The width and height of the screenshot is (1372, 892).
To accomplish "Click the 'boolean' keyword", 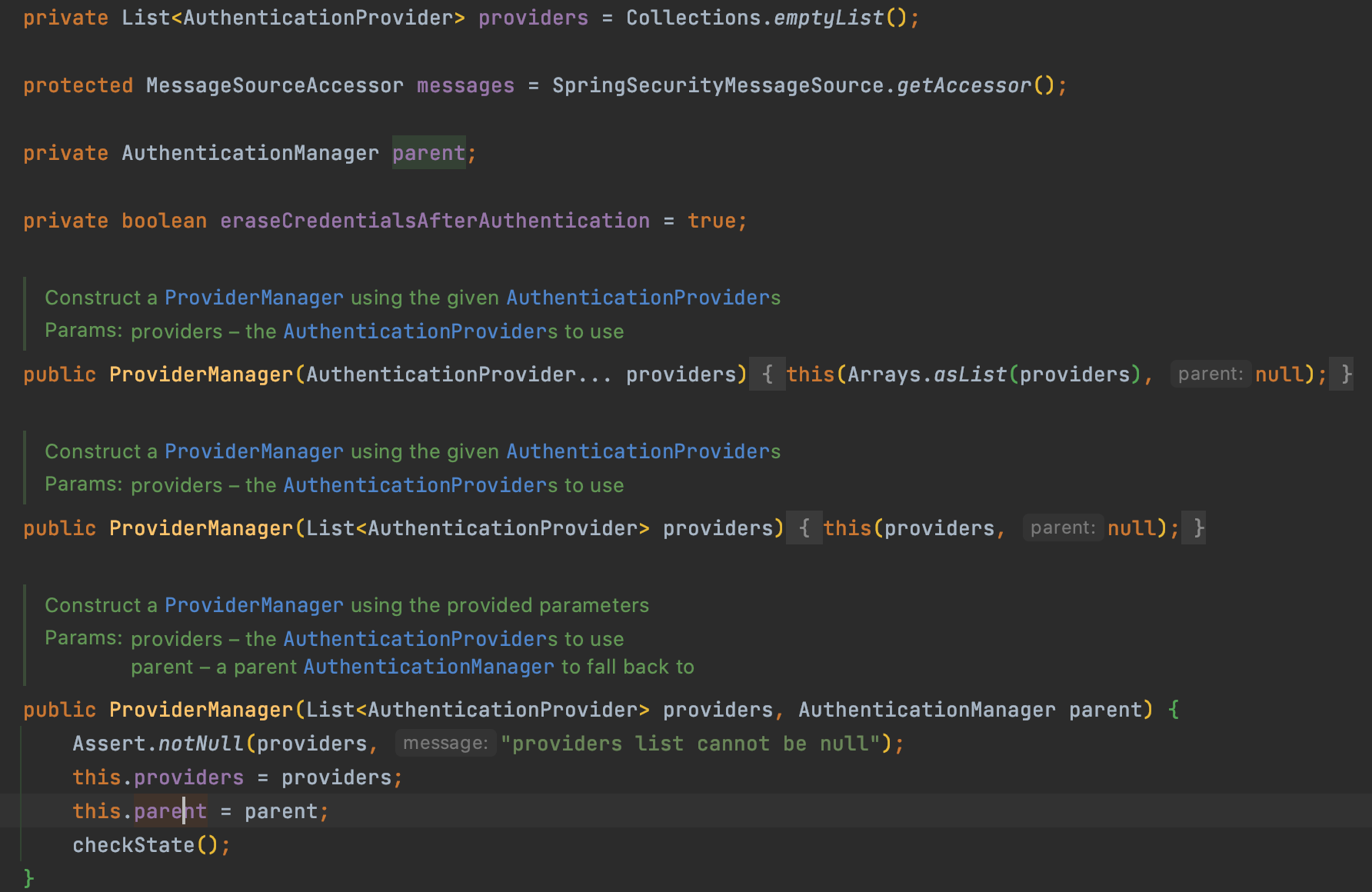I will 164,221.
